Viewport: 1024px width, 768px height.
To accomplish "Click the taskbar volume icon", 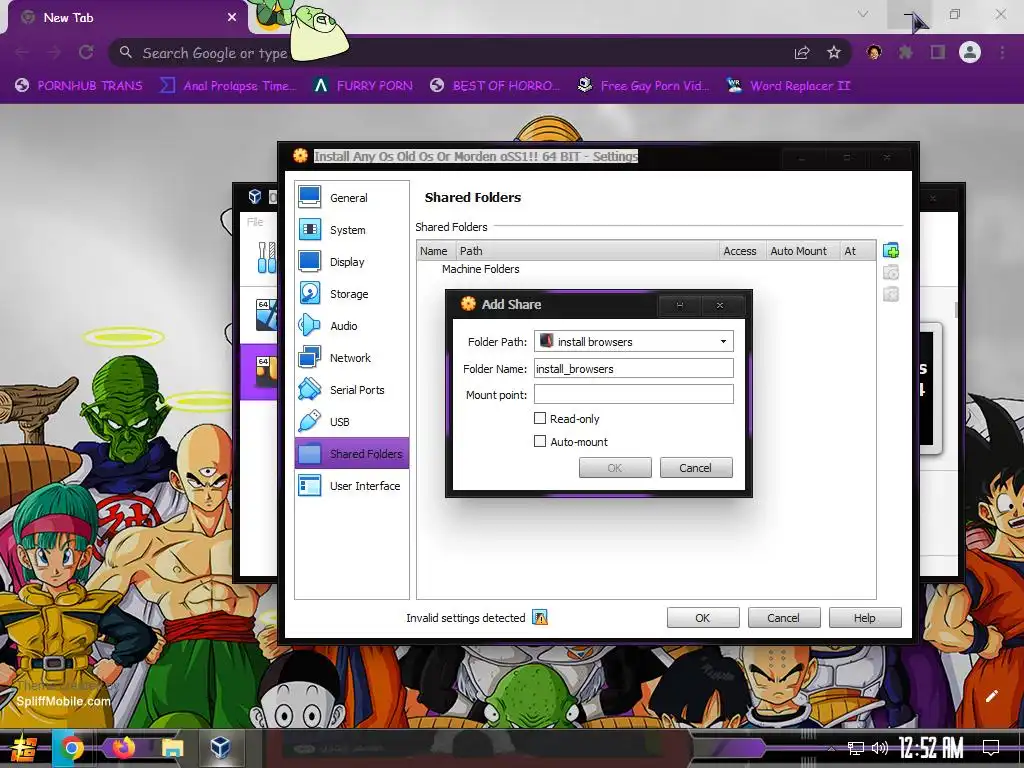I will click(x=880, y=748).
